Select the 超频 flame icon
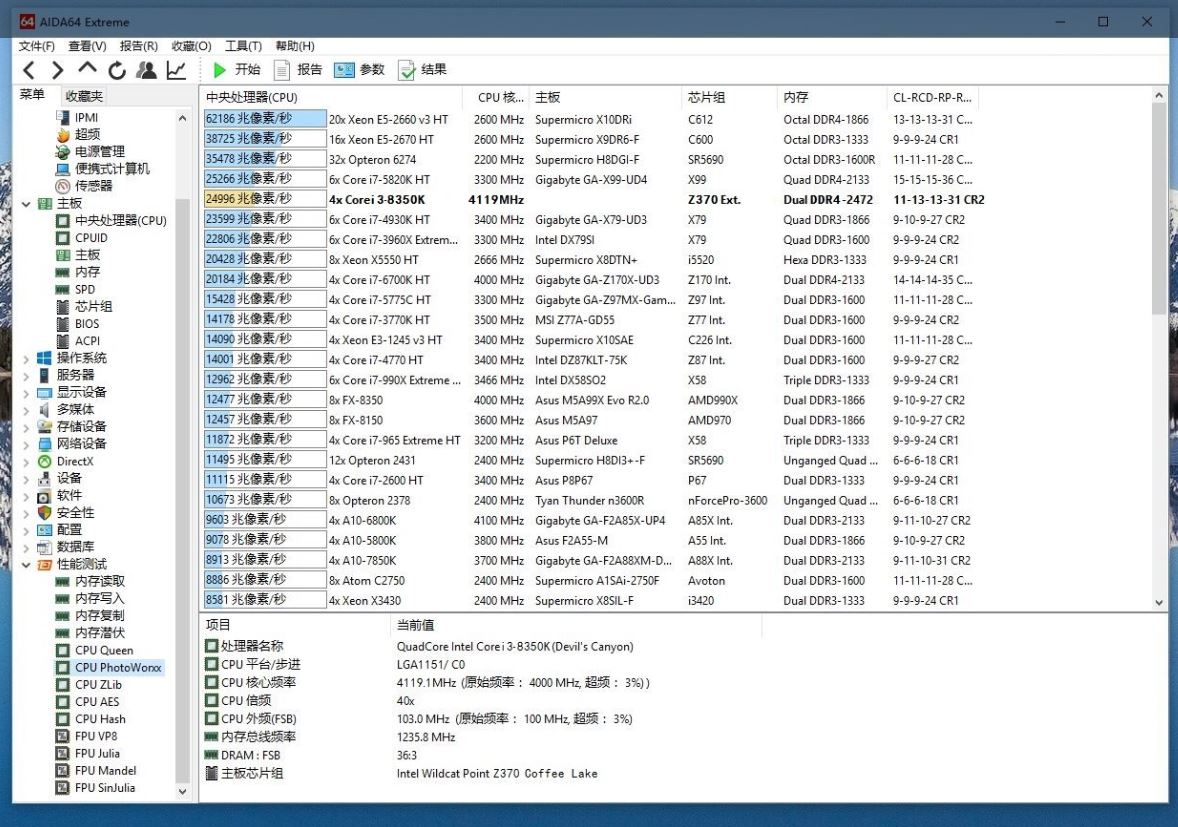 [x=63, y=134]
